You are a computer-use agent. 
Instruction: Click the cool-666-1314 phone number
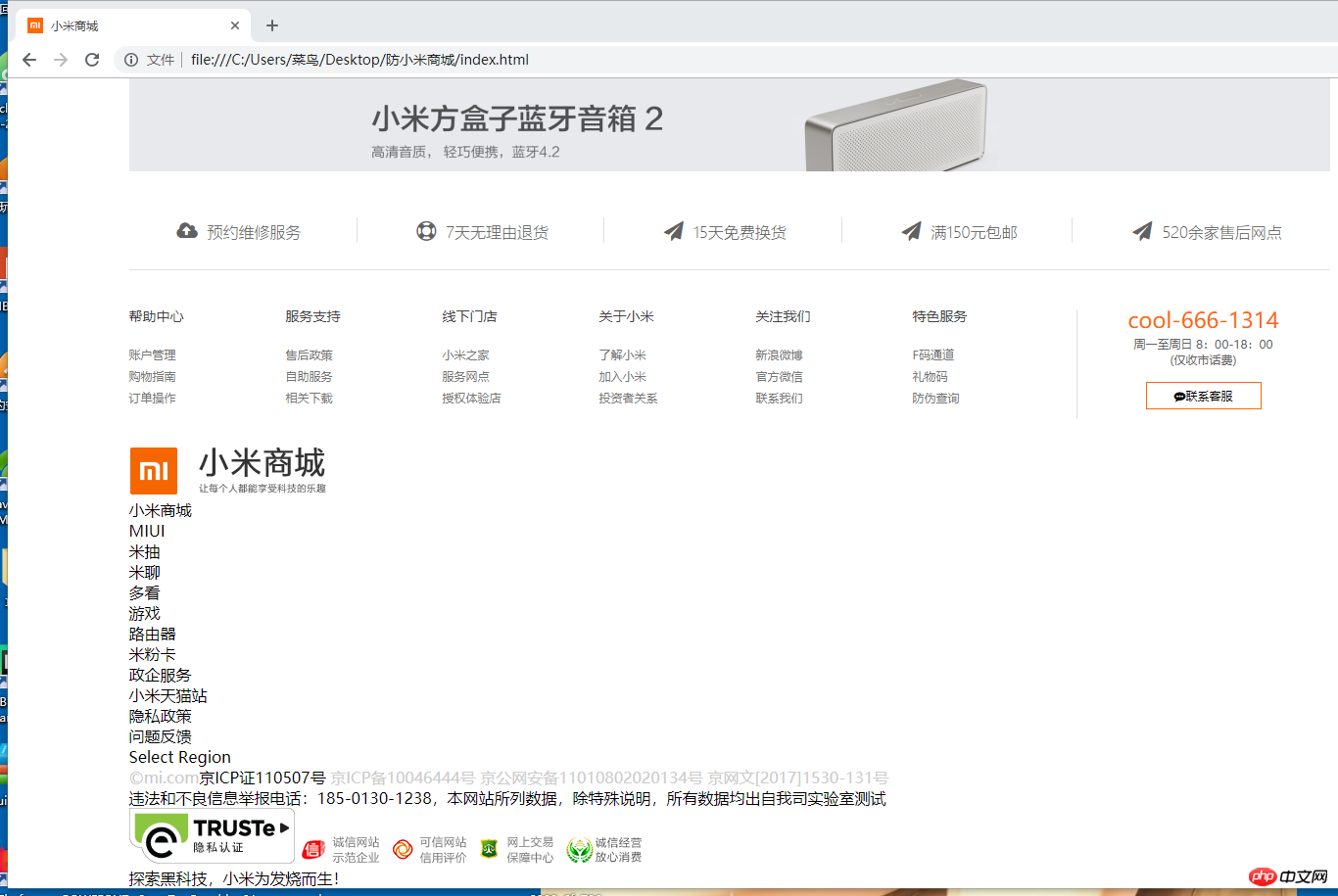coord(1203,320)
